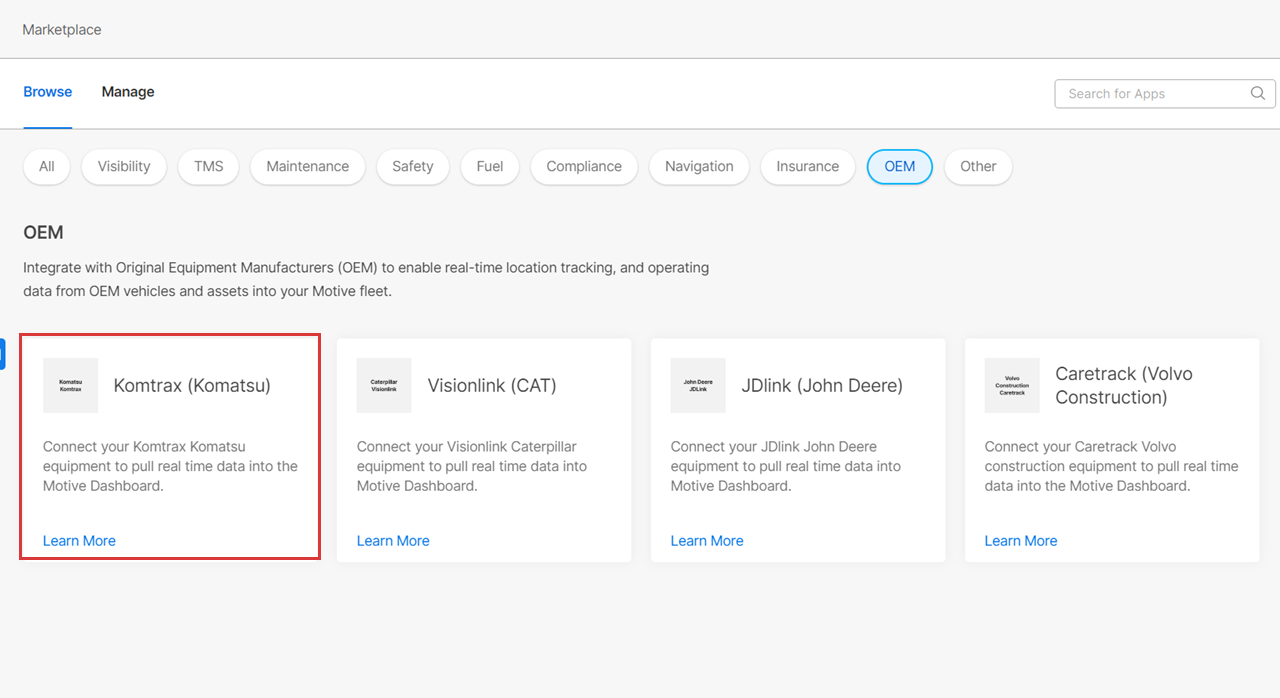The width and height of the screenshot is (1280, 698).
Task: Click the JDlink (John Deere) card title
Action: pos(822,385)
